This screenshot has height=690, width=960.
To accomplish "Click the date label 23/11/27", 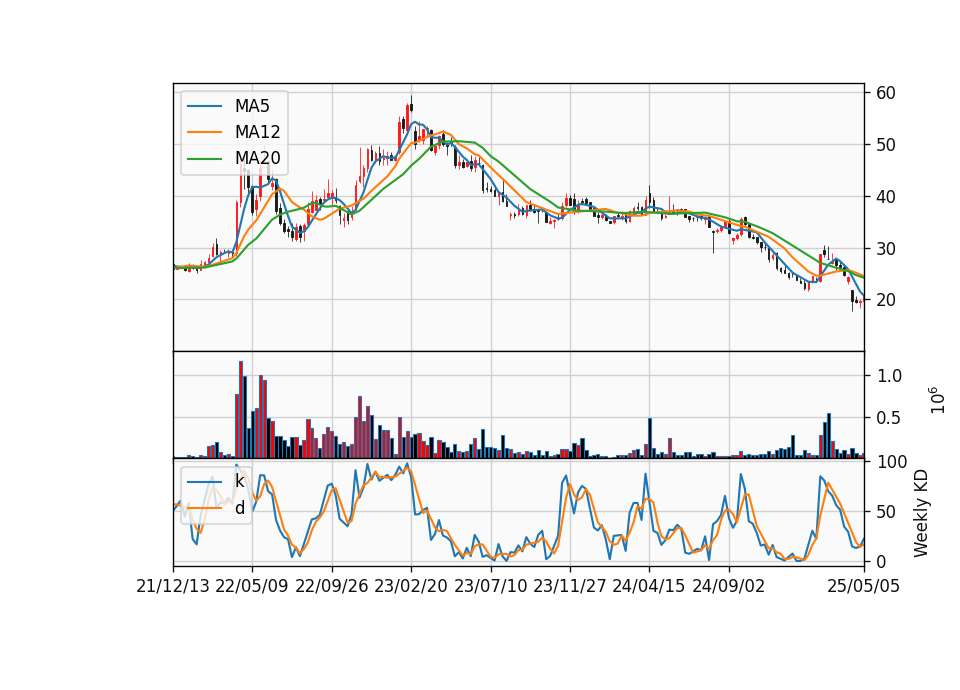I will coord(570,586).
